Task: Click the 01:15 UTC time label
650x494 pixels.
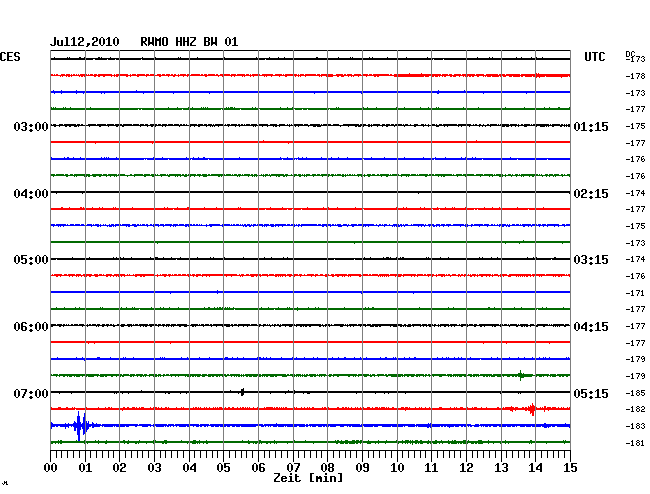Action: click(591, 127)
